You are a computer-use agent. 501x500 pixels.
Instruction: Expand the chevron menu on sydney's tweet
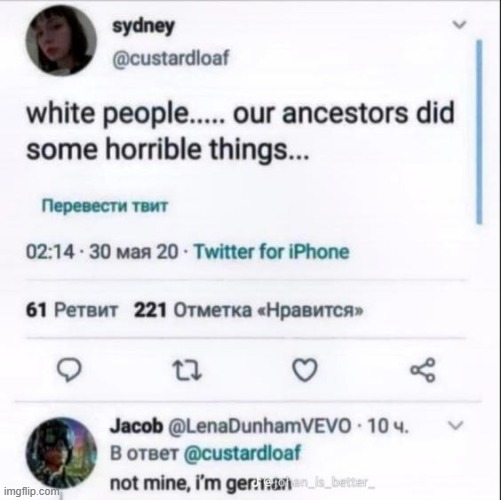click(x=460, y=24)
